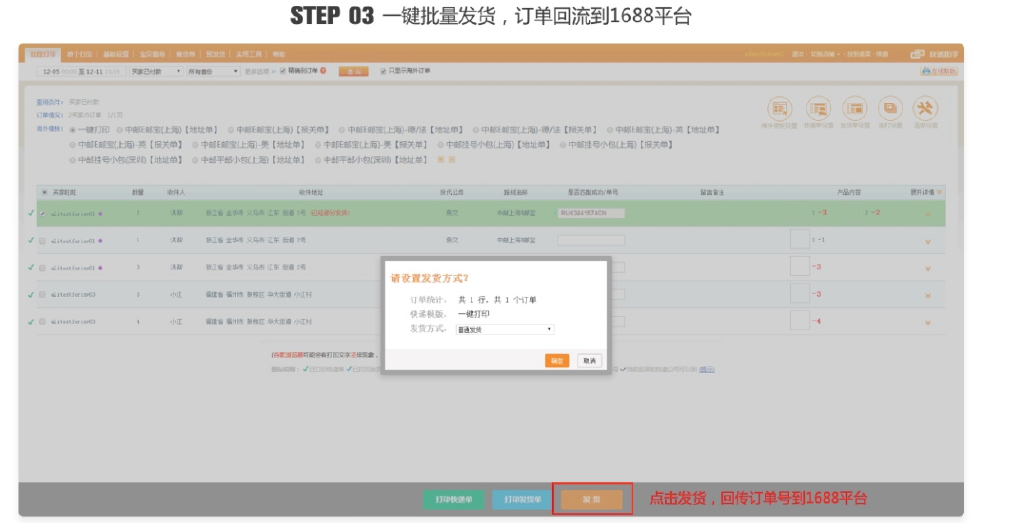
Task: Open the 快递单设置 icon
Action: [818, 109]
